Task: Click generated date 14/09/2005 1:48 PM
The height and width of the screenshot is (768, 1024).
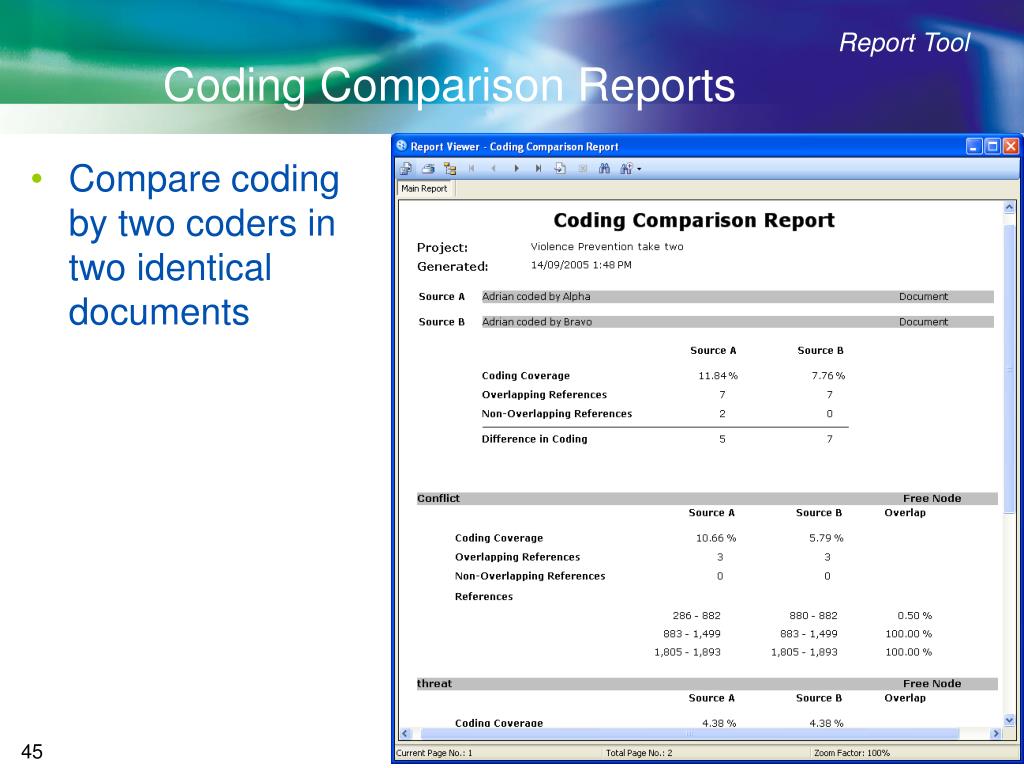Action: point(581,264)
